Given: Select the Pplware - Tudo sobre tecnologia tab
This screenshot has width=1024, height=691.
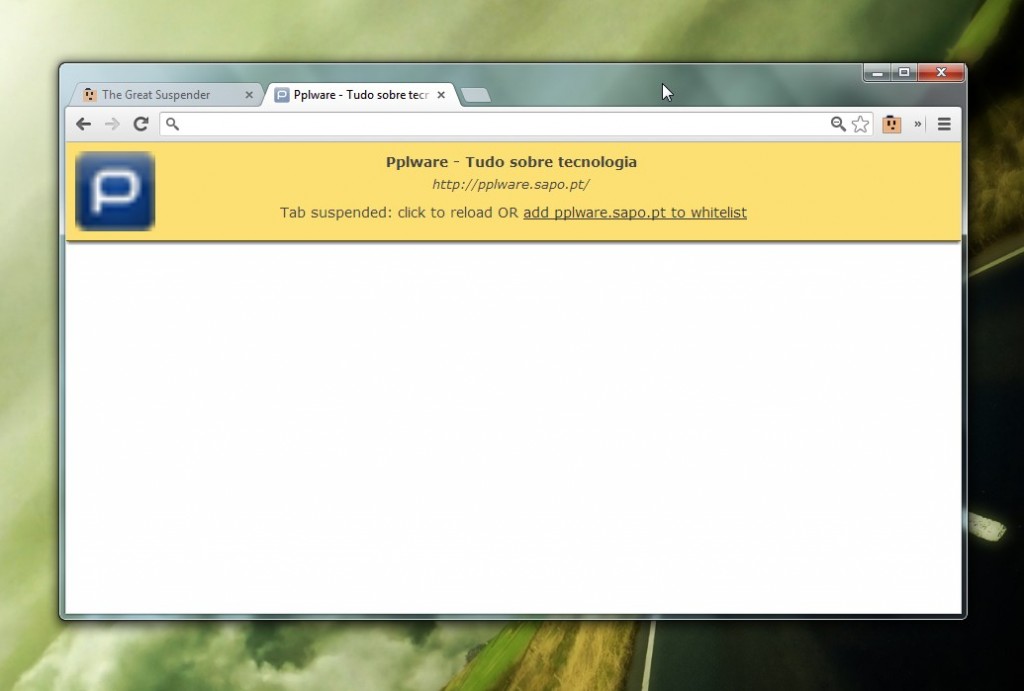Looking at the screenshot, I should [x=360, y=95].
